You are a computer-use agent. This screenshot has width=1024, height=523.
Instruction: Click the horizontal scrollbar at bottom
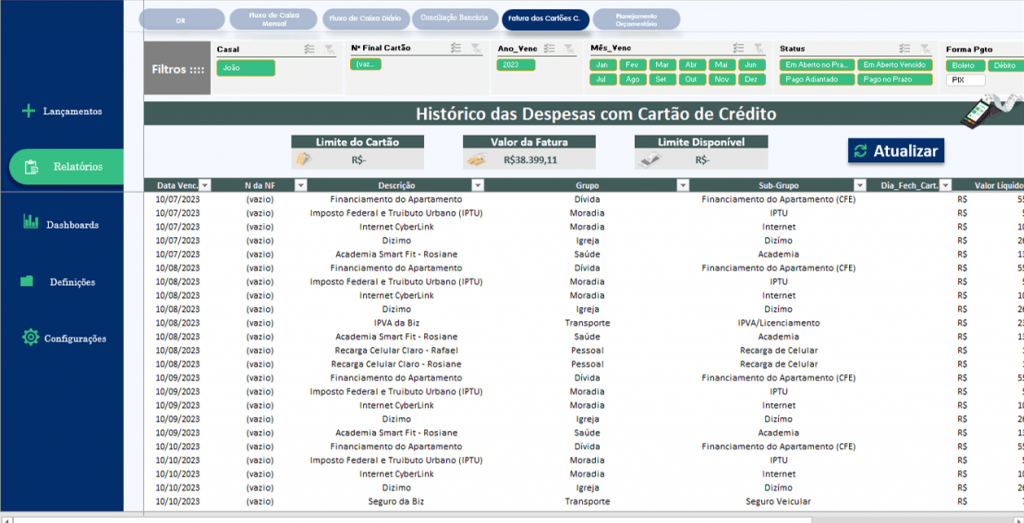pos(411,520)
